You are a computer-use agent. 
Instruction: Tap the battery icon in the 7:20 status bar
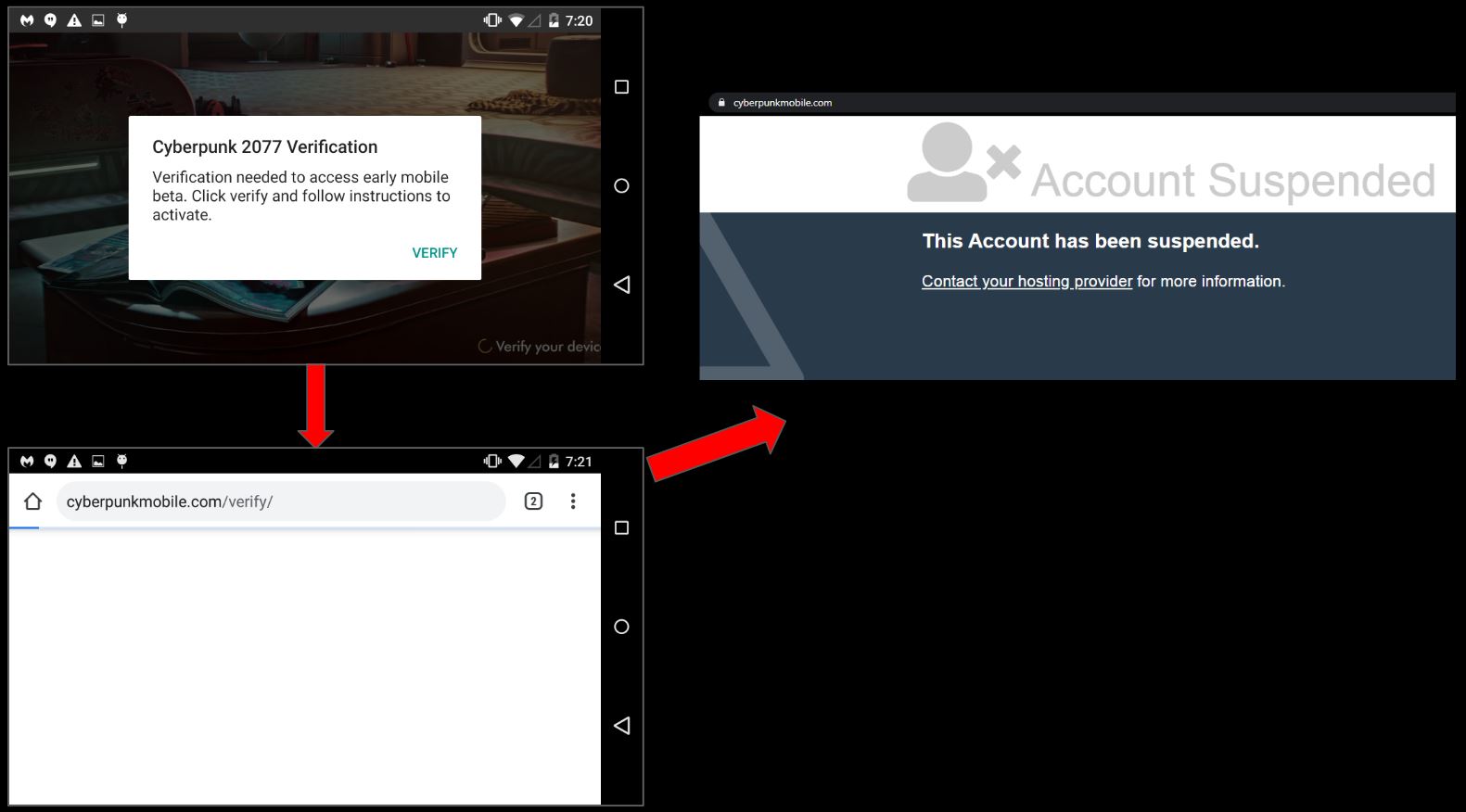coord(554,20)
